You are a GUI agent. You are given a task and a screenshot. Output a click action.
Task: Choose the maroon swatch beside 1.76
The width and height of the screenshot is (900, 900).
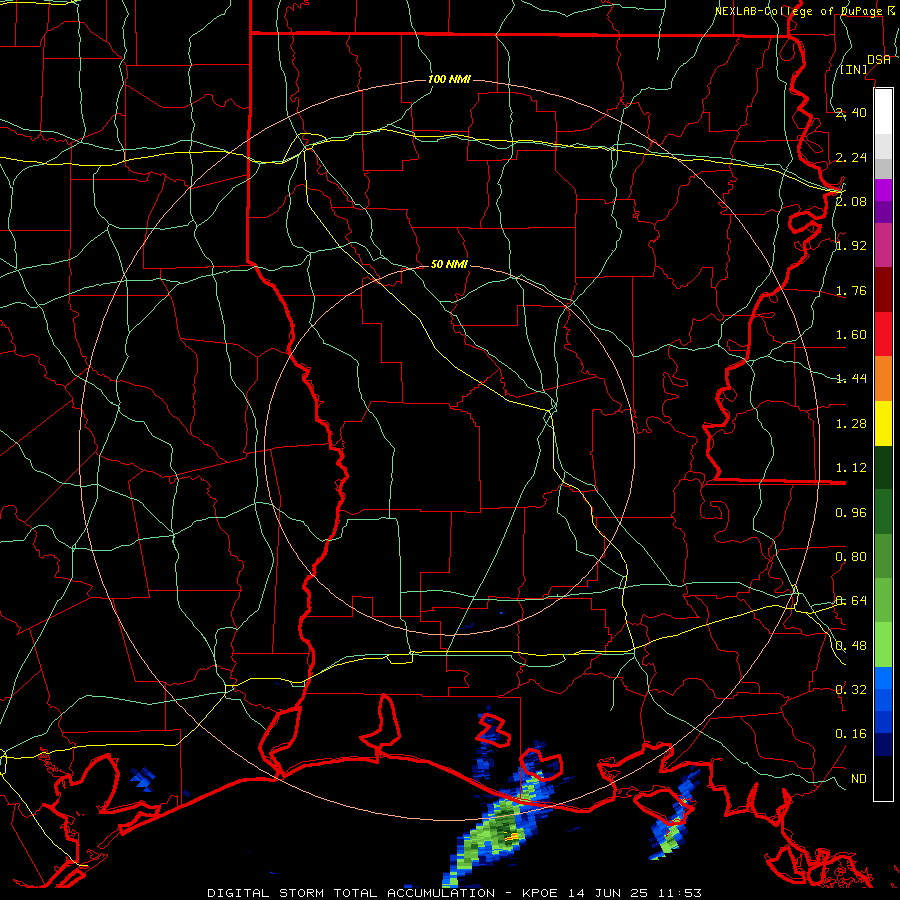click(x=883, y=290)
